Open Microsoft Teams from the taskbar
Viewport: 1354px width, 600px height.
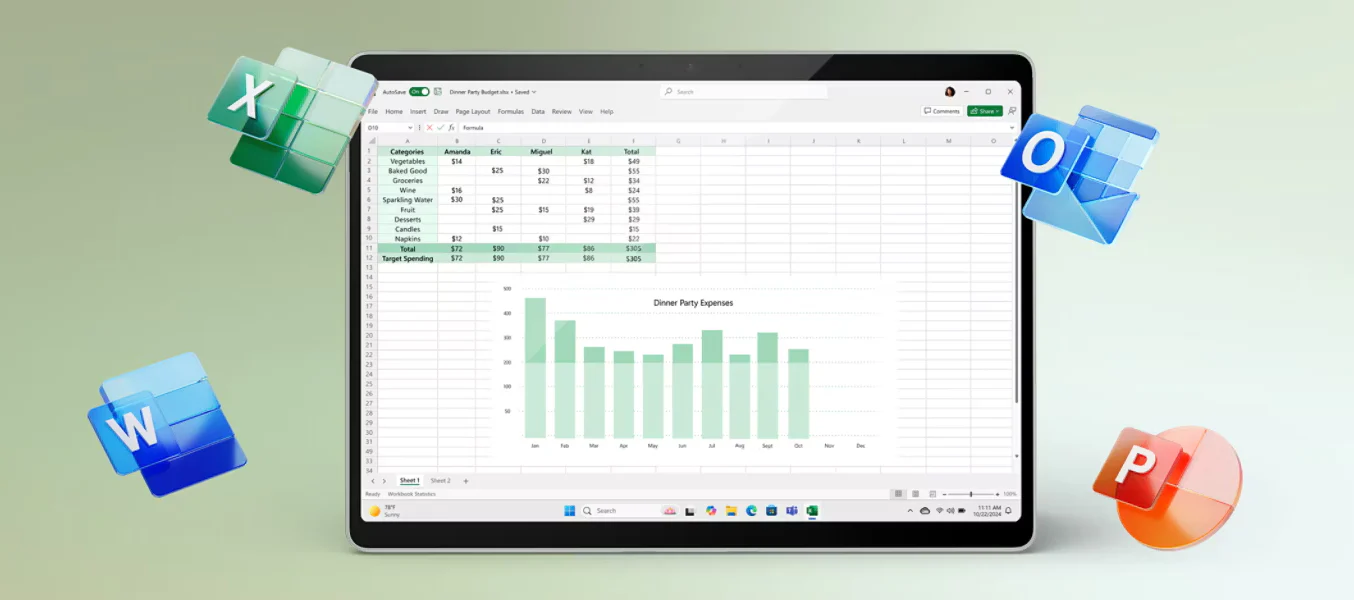pyautogui.click(x=791, y=511)
